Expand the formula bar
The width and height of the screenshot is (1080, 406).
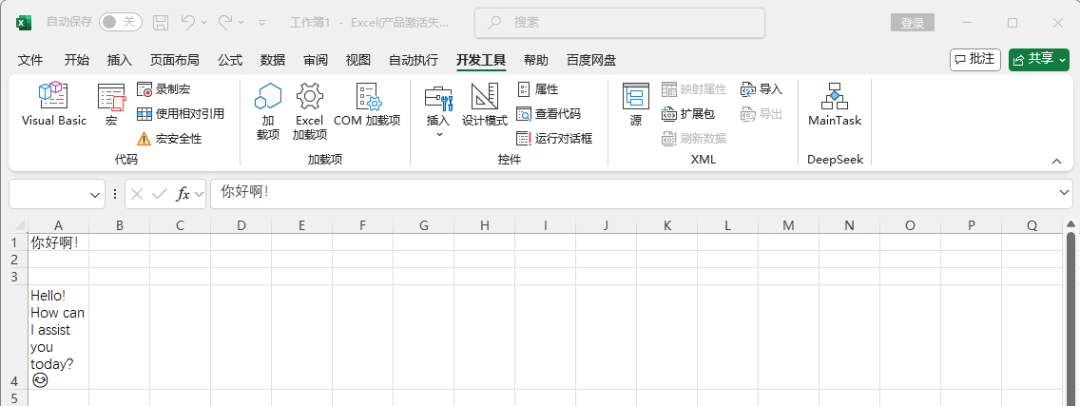pyautogui.click(x=1064, y=194)
